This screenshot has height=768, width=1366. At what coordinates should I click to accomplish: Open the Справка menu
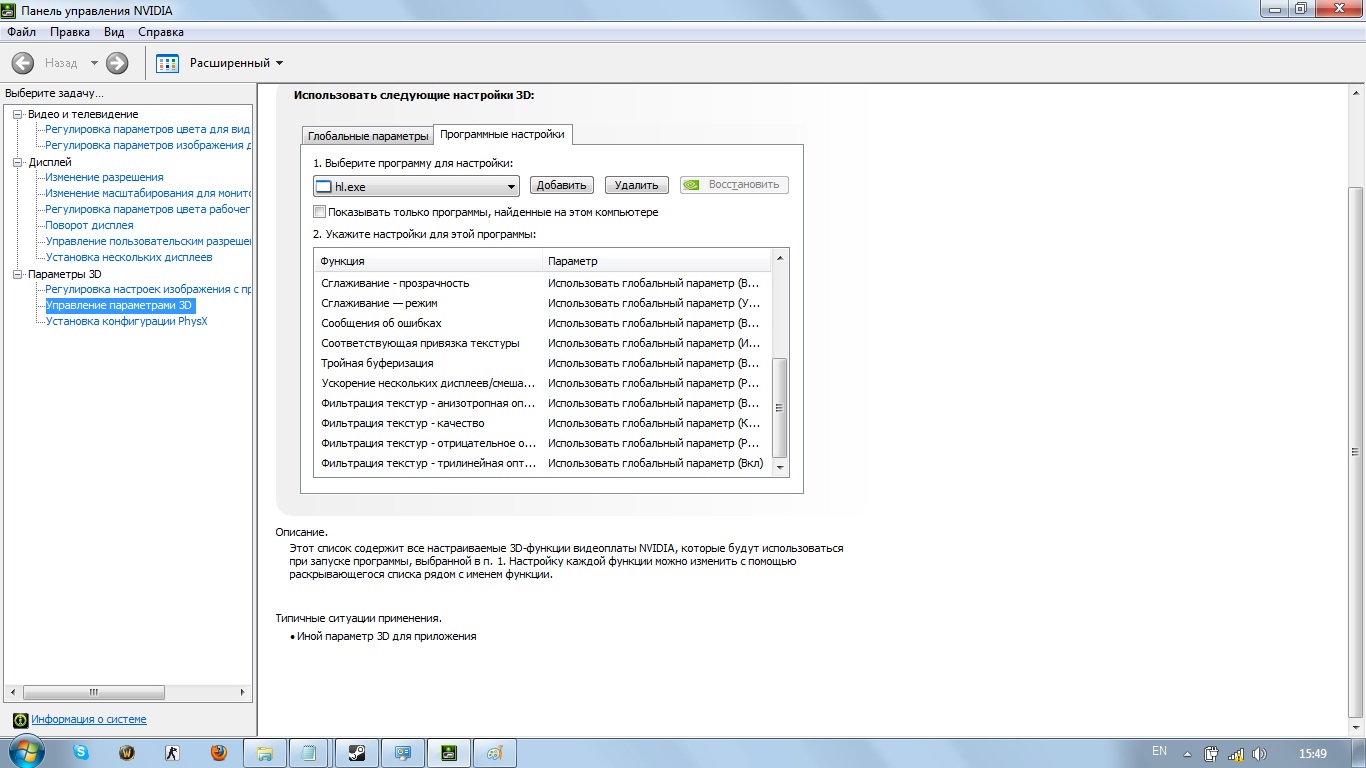point(161,32)
